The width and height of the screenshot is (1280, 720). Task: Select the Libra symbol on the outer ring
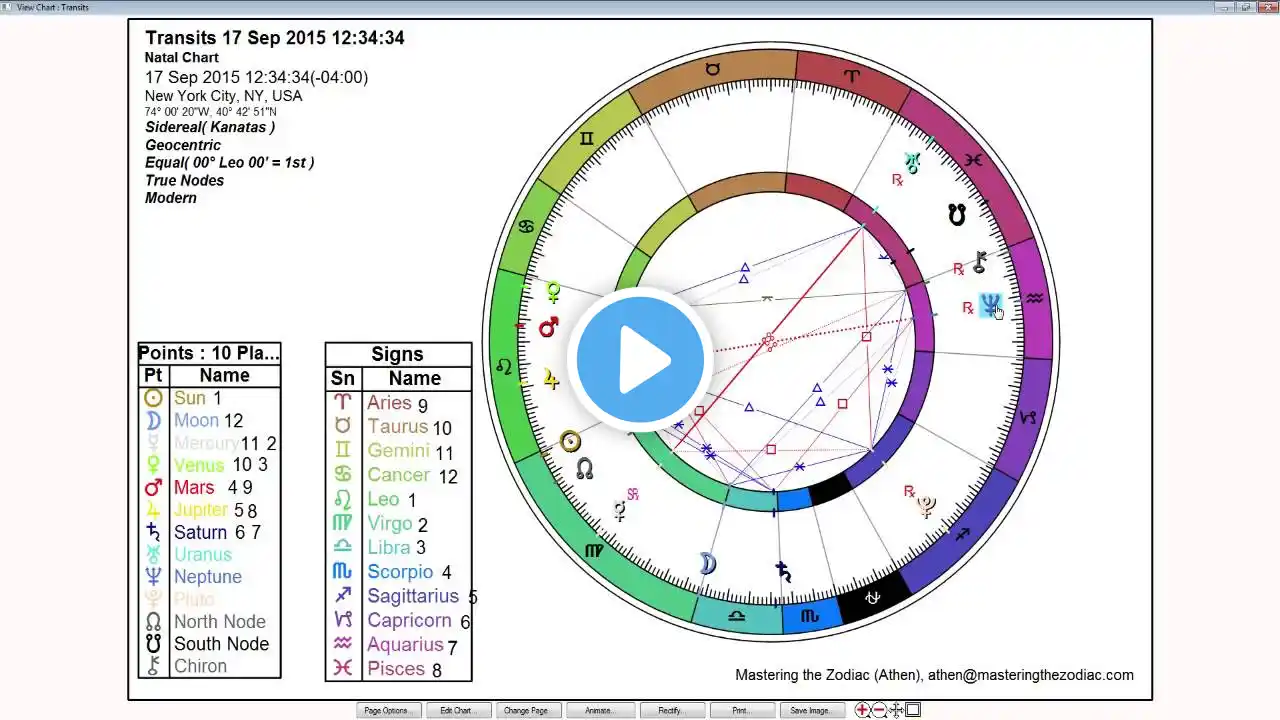[x=737, y=616]
